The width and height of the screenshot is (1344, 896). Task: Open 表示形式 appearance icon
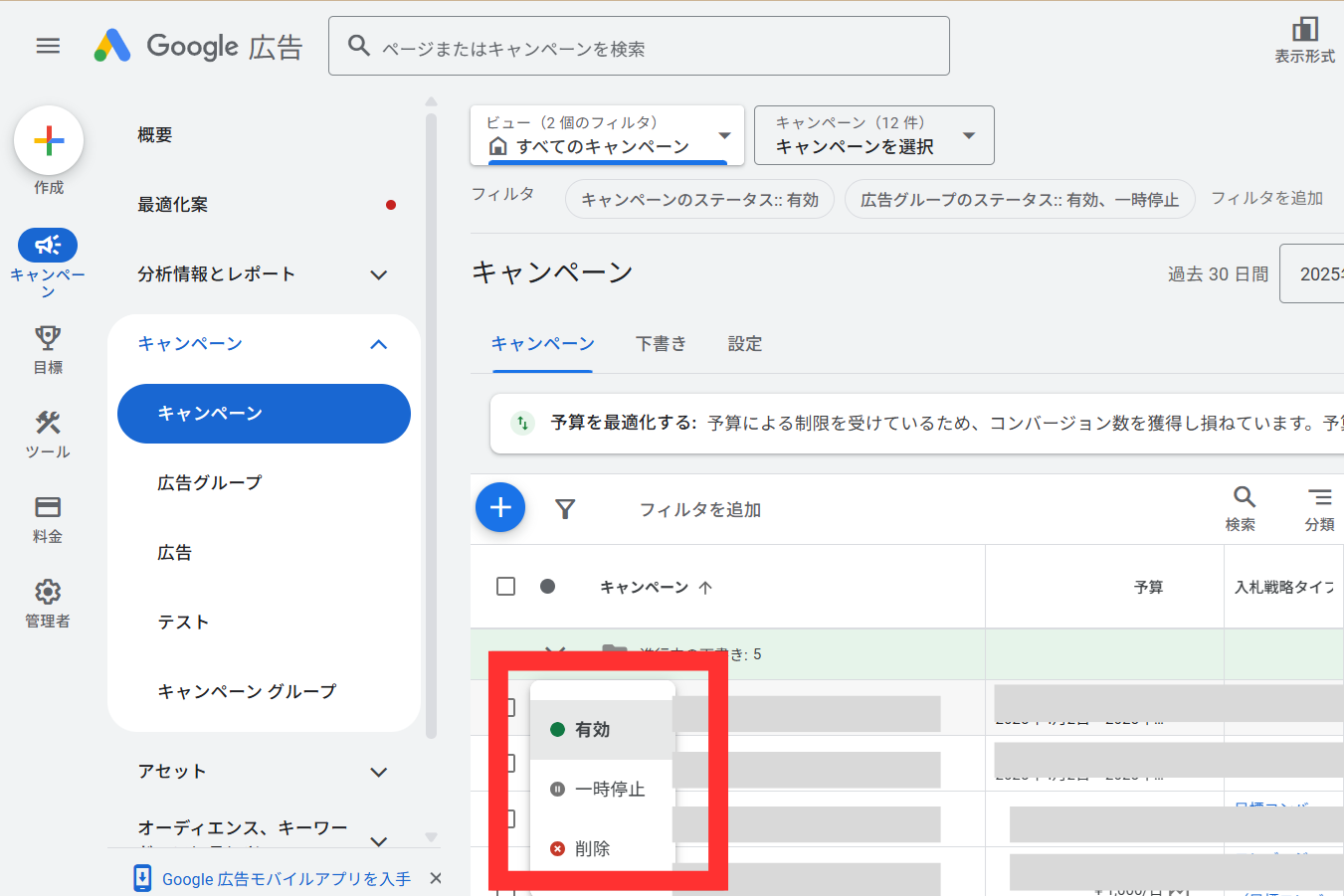[x=1304, y=40]
